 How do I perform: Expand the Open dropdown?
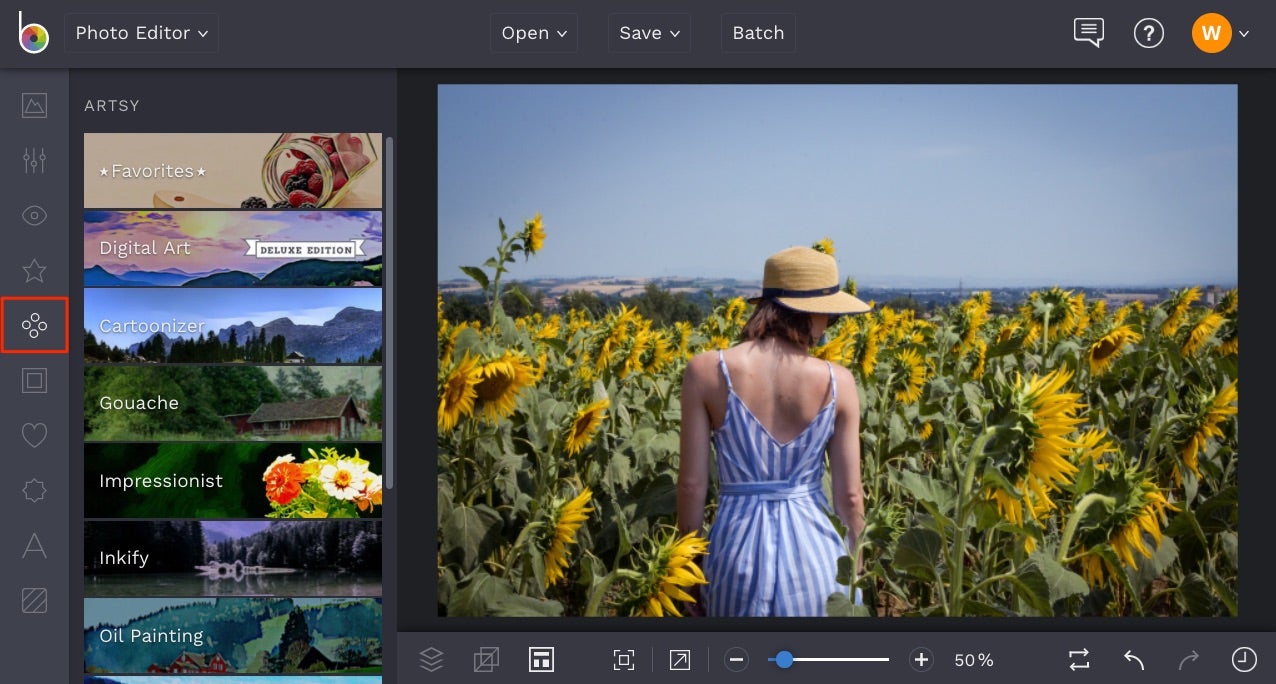point(533,32)
